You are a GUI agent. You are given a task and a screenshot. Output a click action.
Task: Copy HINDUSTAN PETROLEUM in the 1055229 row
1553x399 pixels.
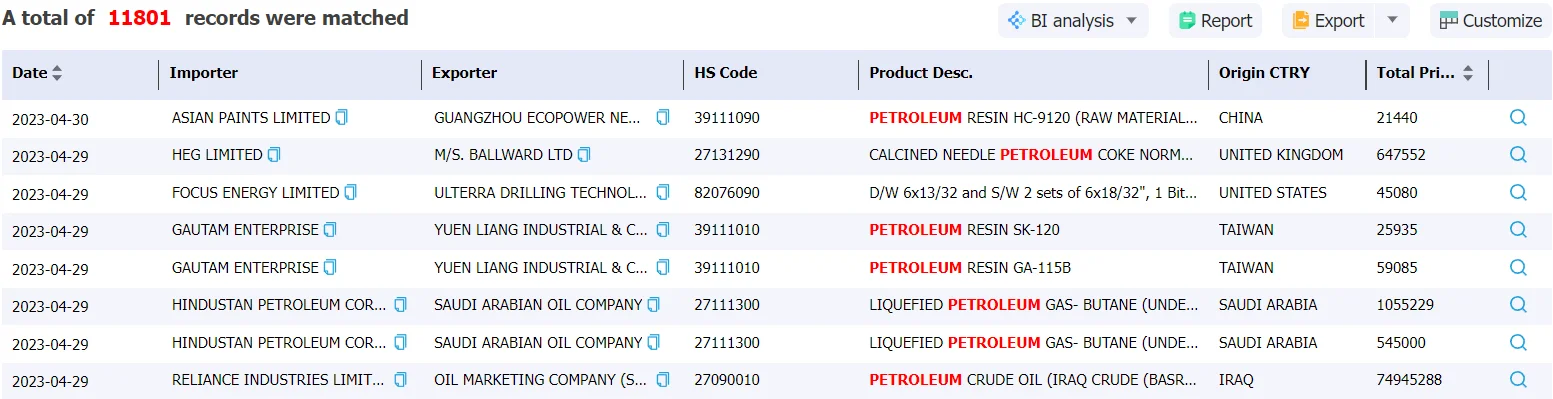(x=400, y=305)
